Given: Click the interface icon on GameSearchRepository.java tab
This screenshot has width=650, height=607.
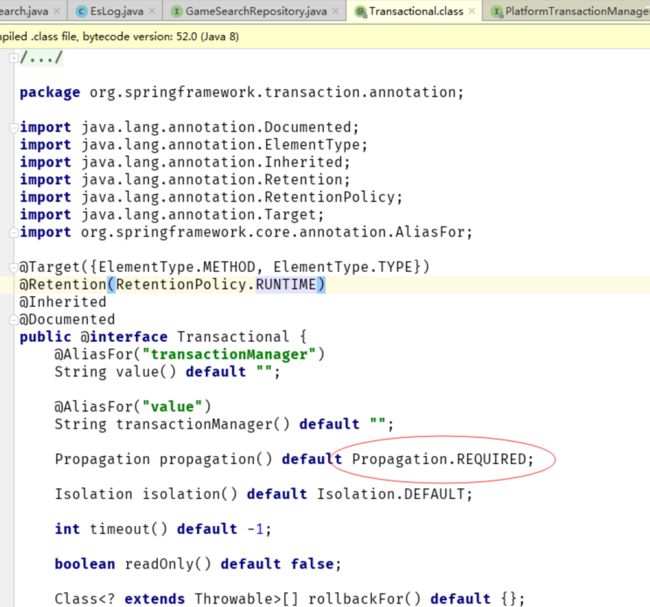Looking at the screenshot, I should point(177,11).
